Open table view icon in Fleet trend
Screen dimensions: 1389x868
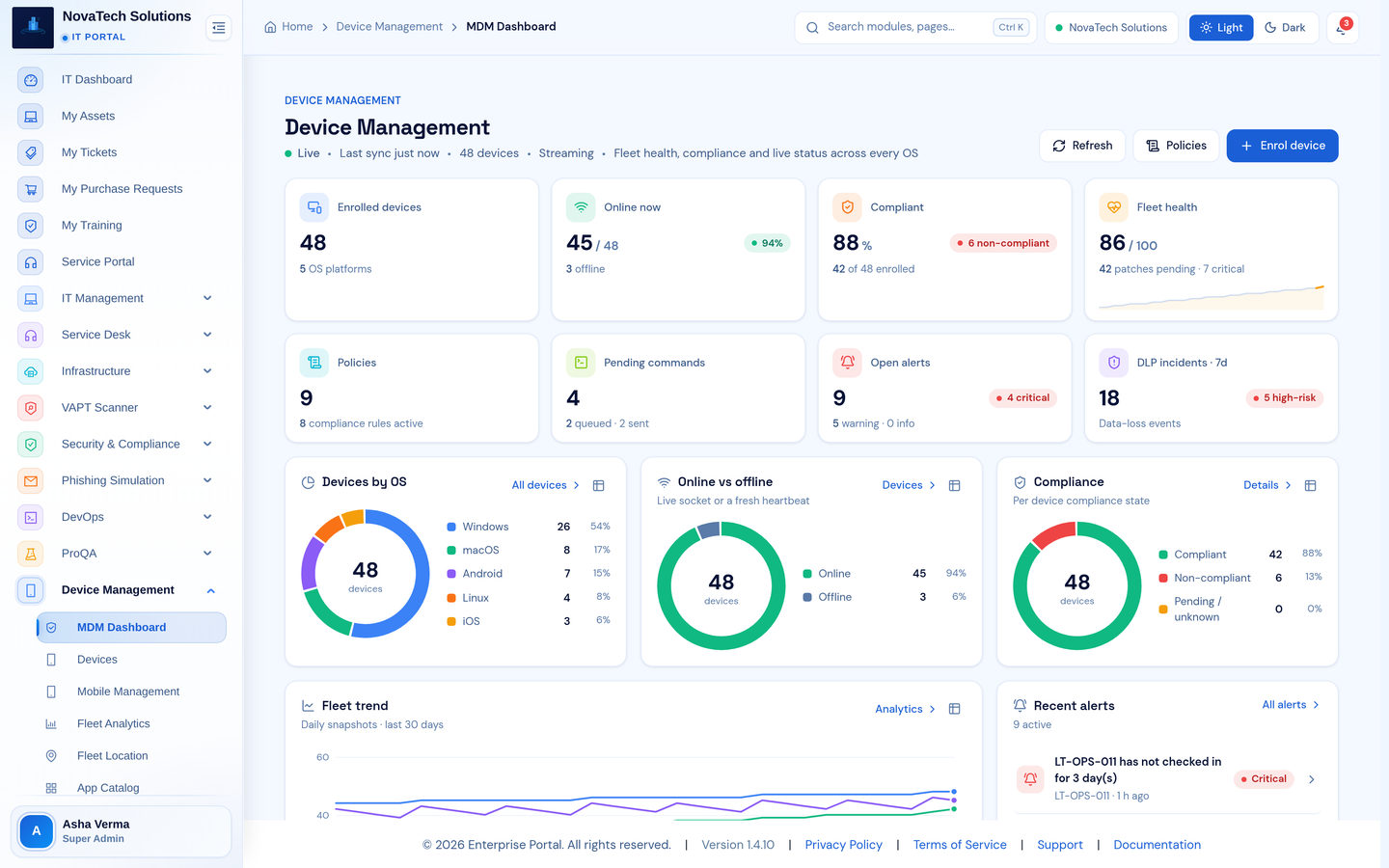(x=954, y=709)
